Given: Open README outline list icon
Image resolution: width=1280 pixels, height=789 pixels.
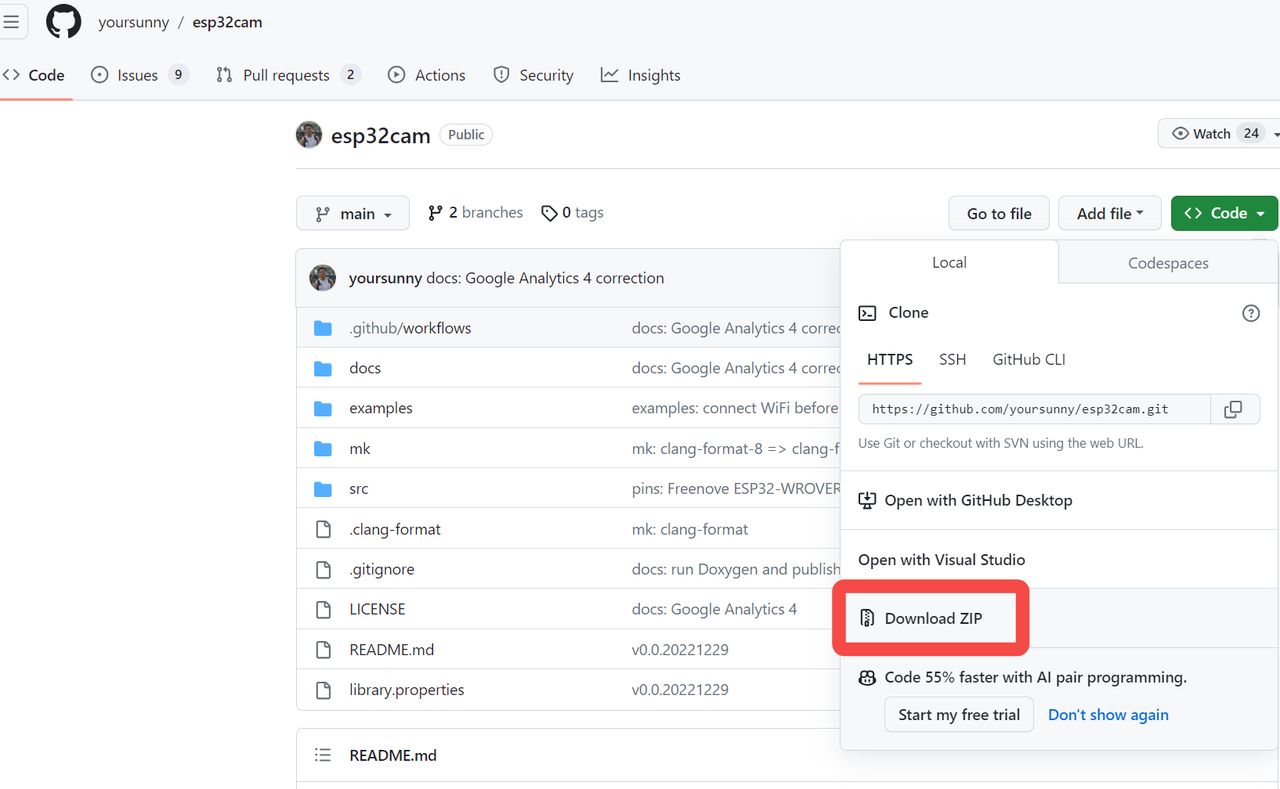Looking at the screenshot, I should 323,755.
